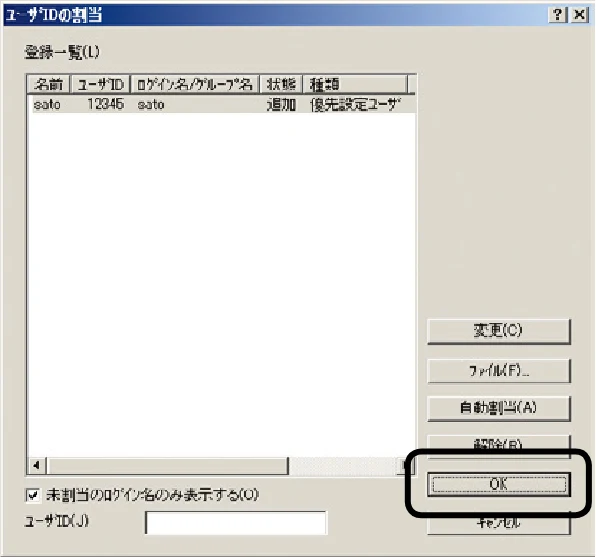Image resolution: width=596 pixels, height=557 pixels.
Task: Sort by ログイン名/グループ名 column header
Action: [195, 84]
